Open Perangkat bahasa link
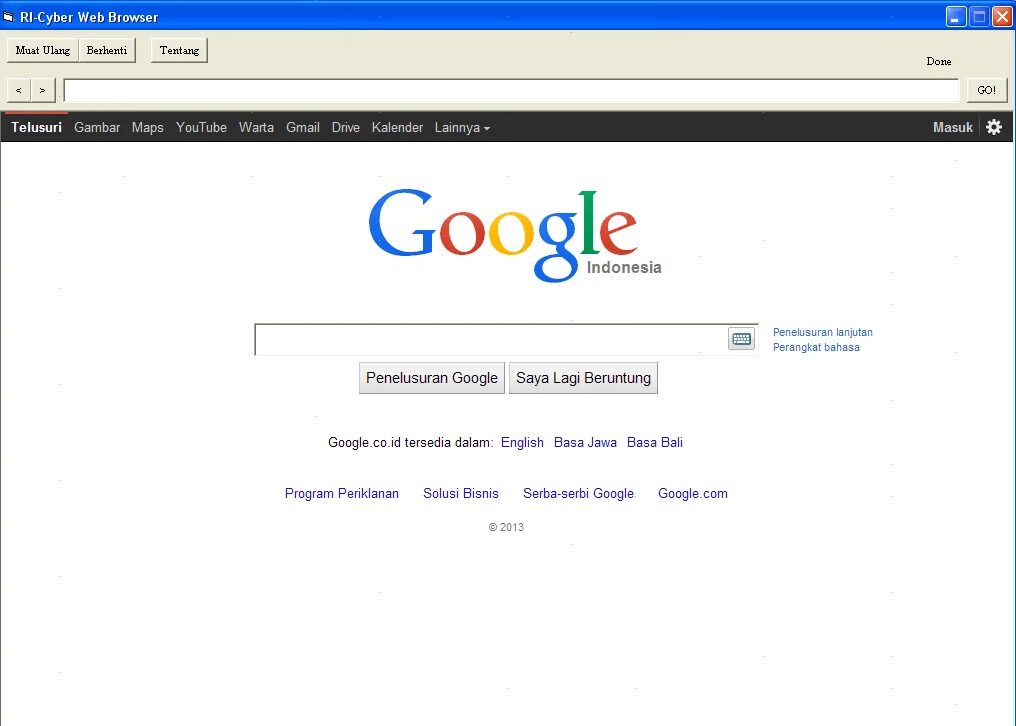This screenshot has width=1016, height=726. (816, 347)
